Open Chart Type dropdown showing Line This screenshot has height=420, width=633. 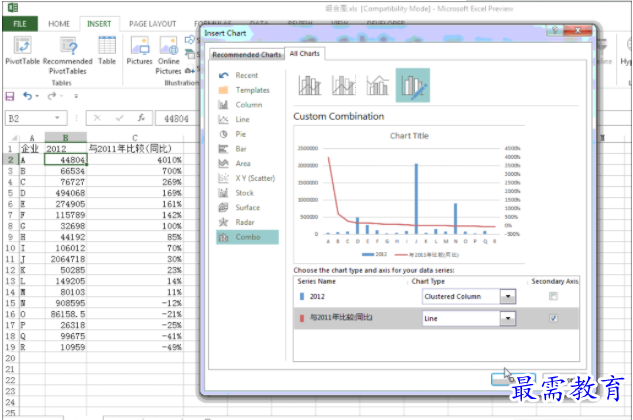pyautogui.click(x=508, y=318)
